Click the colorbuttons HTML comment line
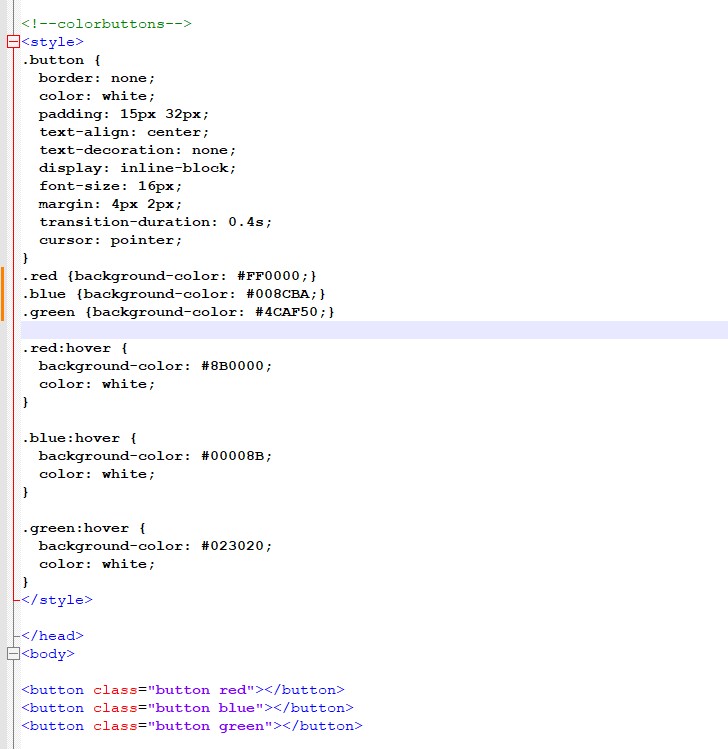This screenshot has height=749, width=728. click(x=106, y=24)
